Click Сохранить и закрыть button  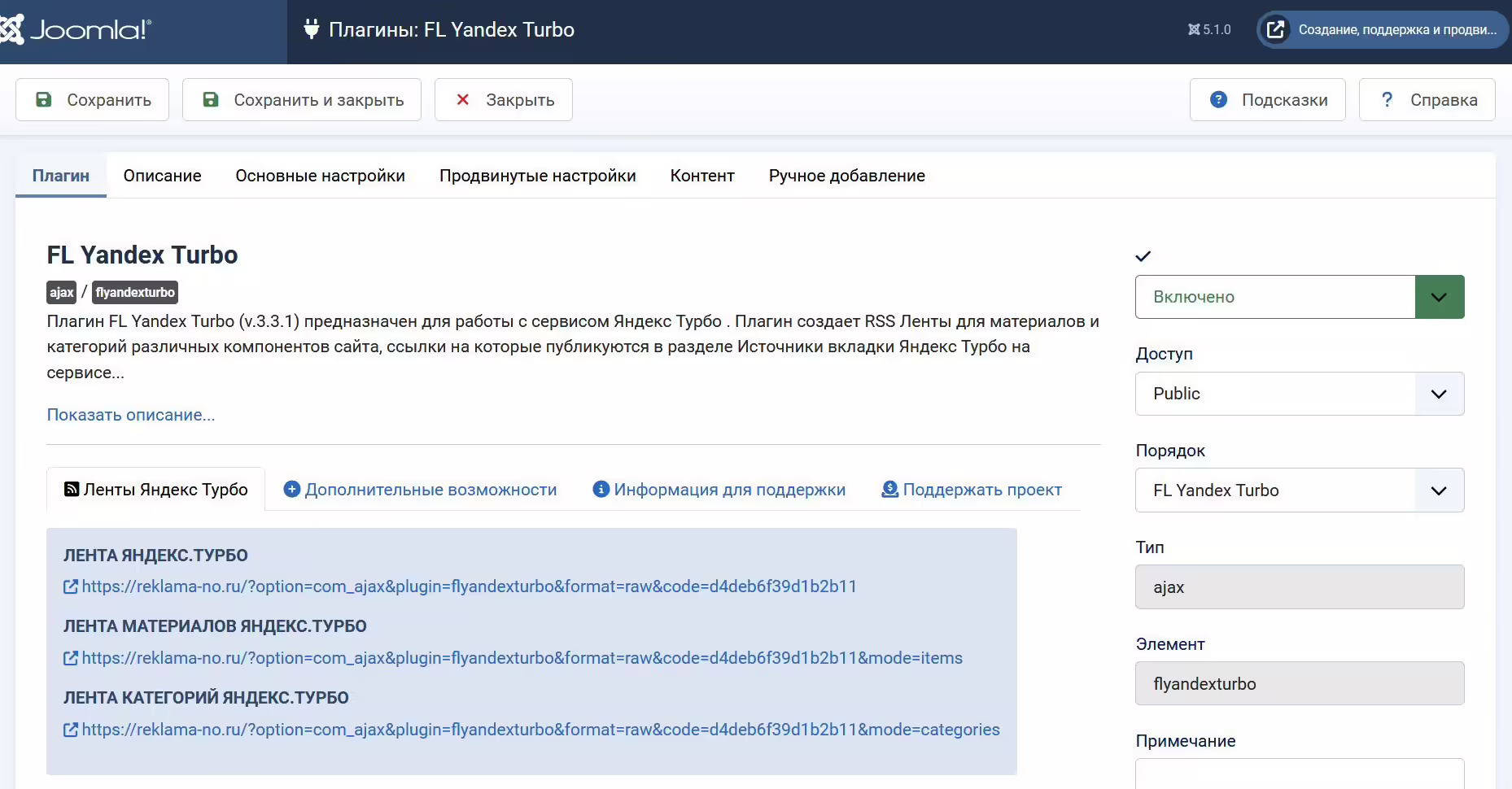coord(302,99)
